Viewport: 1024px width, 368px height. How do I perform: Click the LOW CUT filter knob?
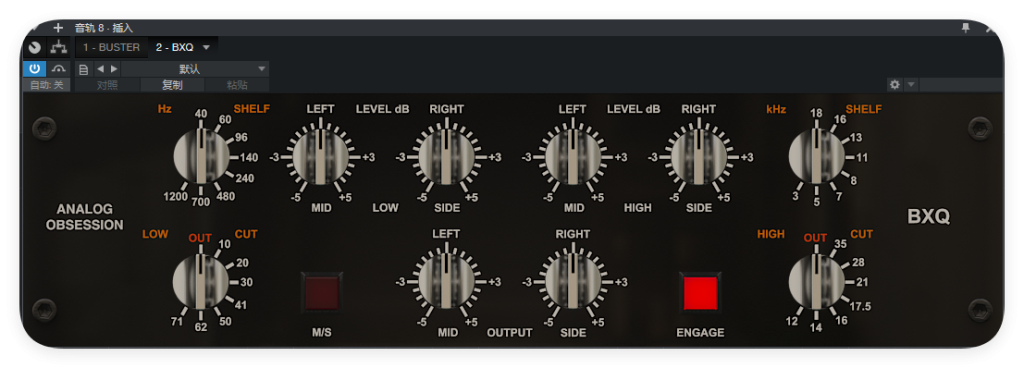click(x=200, y=282)
